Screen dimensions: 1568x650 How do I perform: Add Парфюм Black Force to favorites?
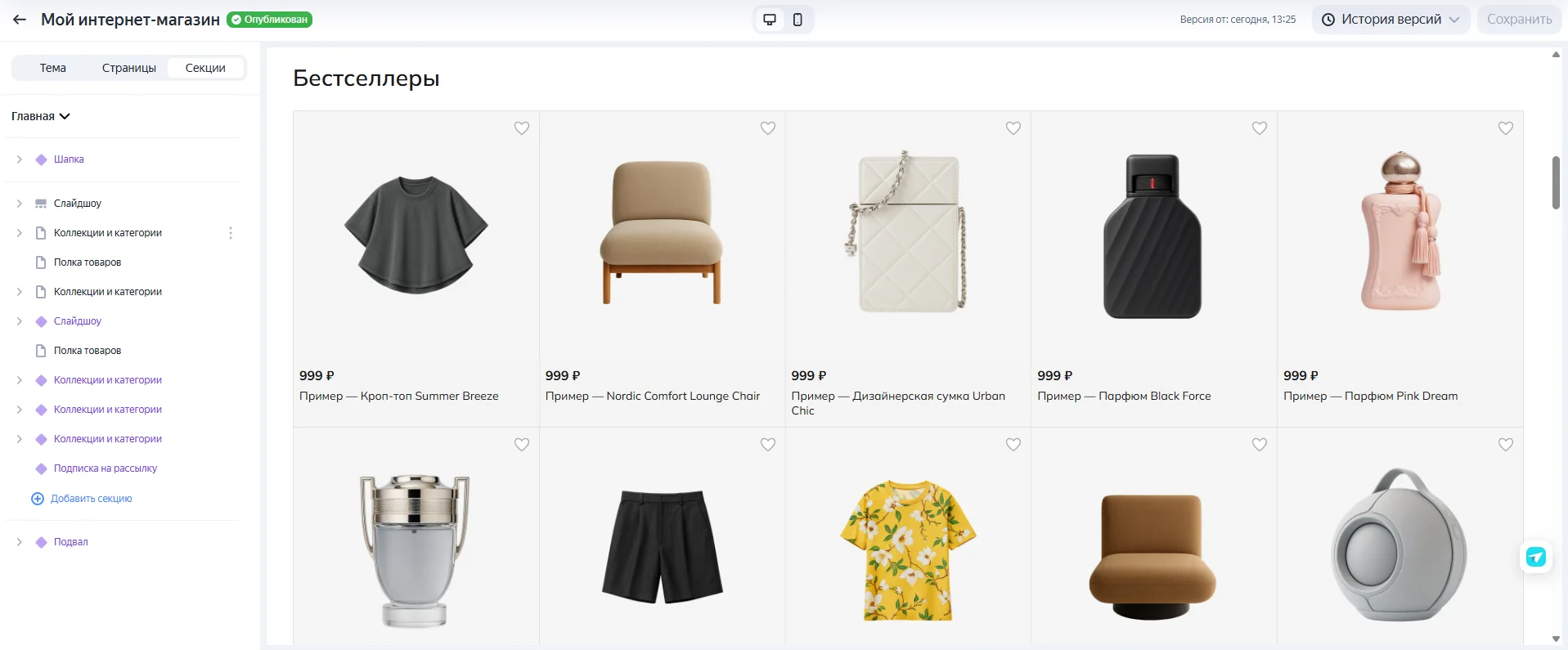point(1260,128)
